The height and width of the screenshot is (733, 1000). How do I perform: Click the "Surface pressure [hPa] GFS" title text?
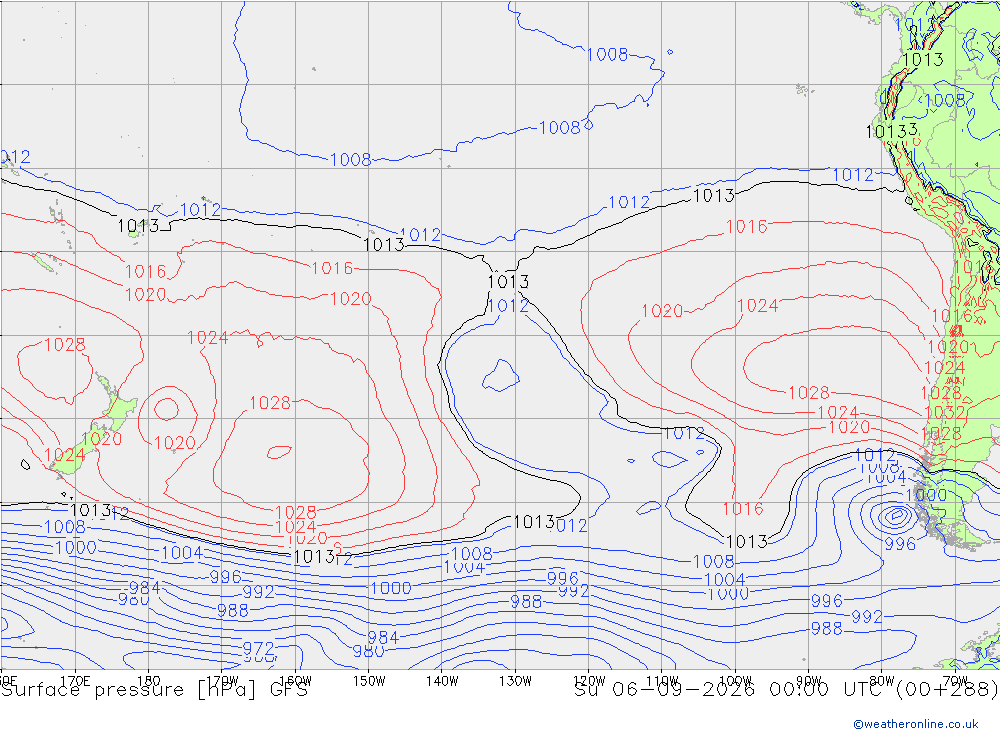[154, 690]
